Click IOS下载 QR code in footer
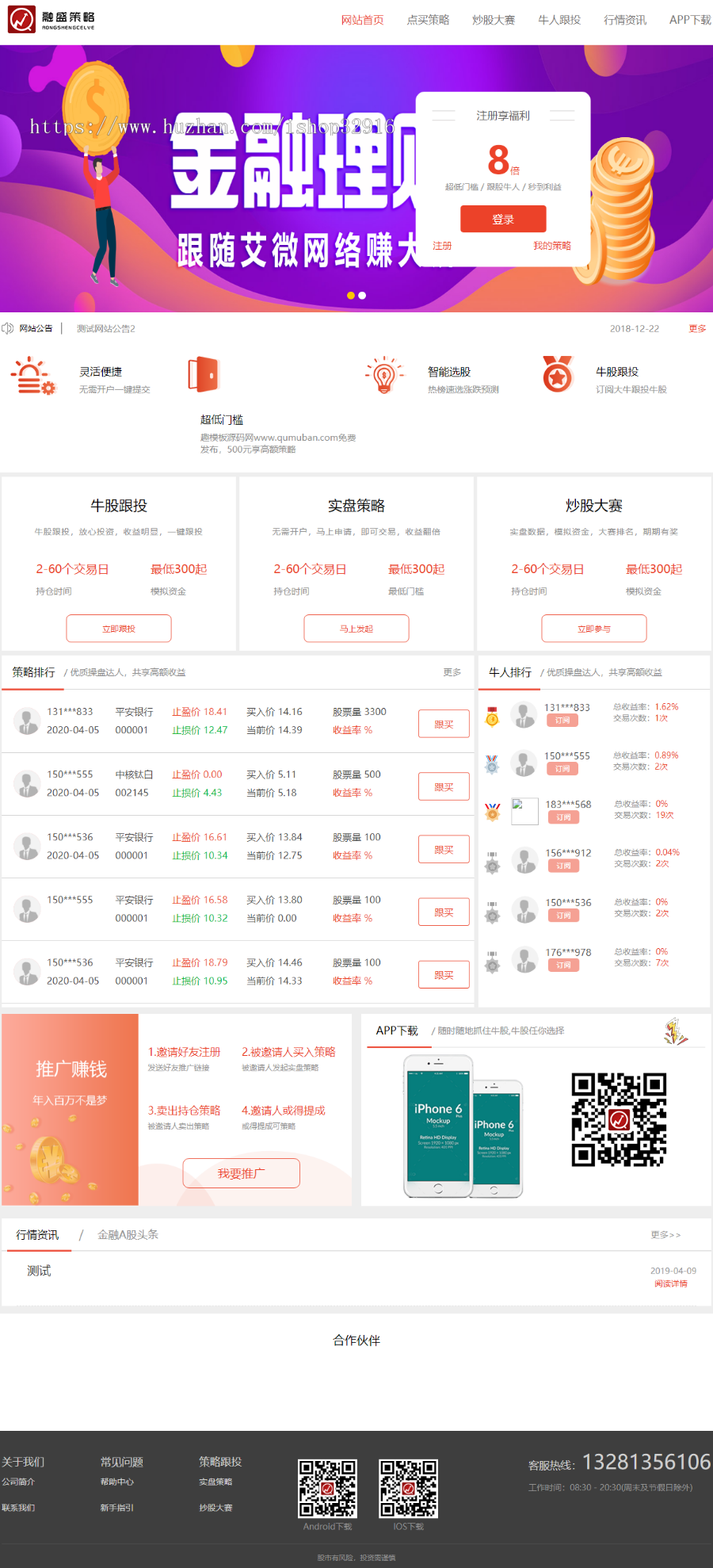Screen dimensions: 713x1568 pos(408,1488)
